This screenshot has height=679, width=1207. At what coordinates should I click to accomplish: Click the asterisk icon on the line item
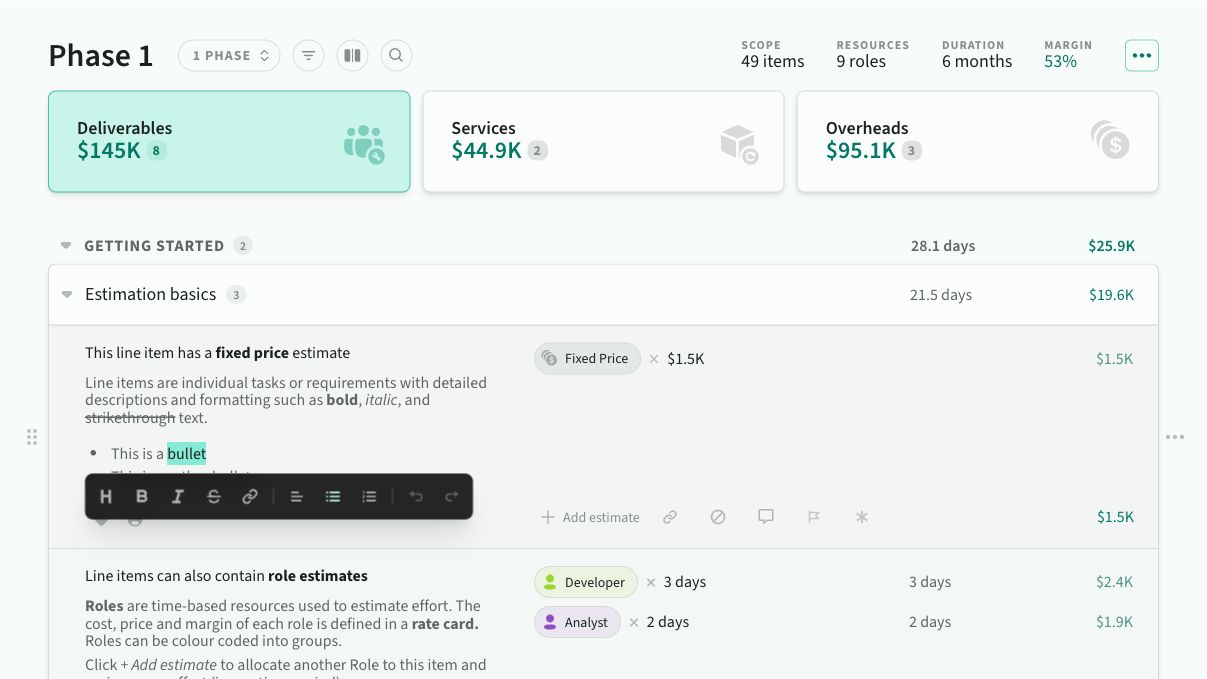(862, 517)
